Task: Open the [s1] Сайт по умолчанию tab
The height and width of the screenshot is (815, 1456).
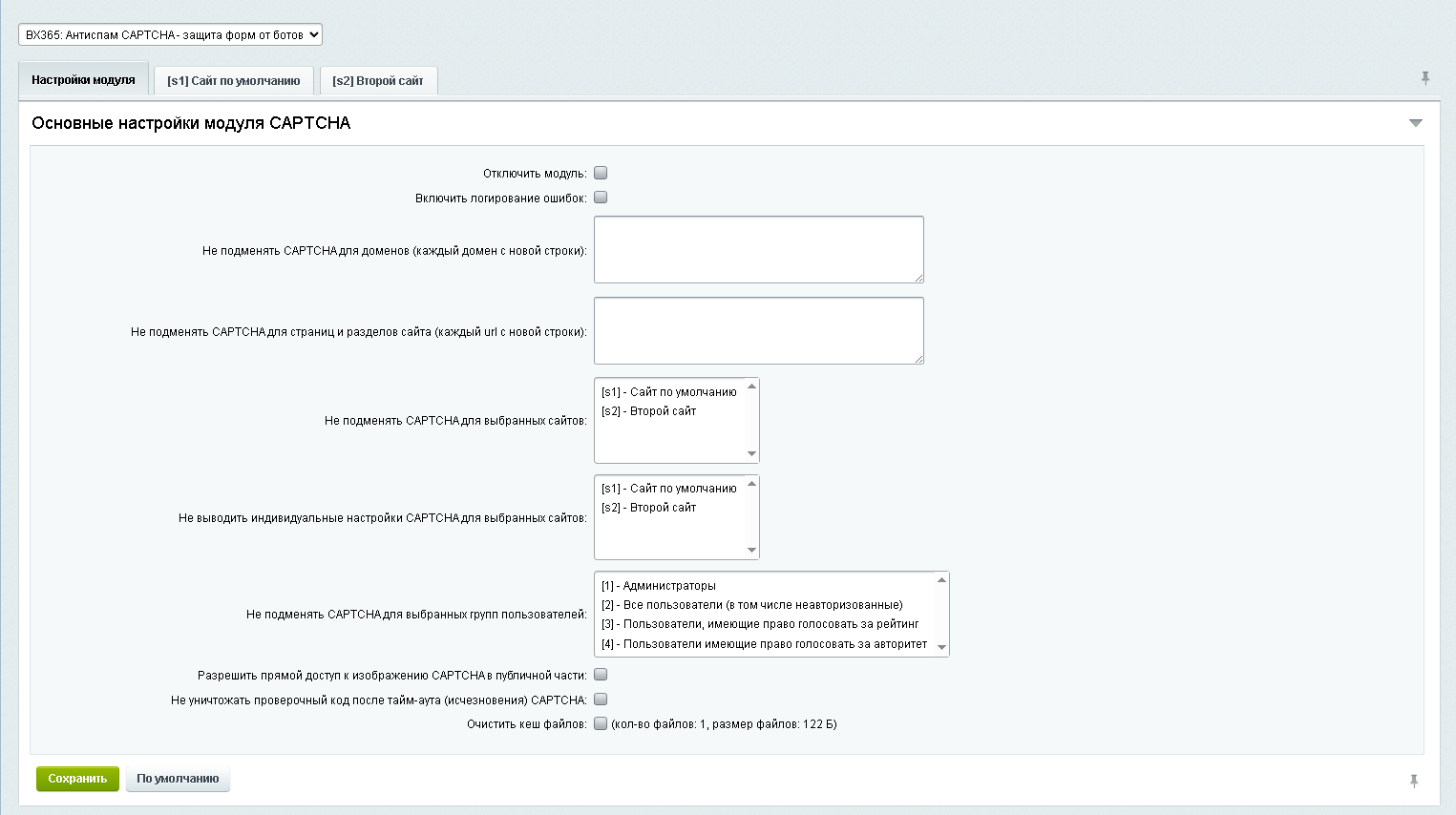Action: [234, 81]
